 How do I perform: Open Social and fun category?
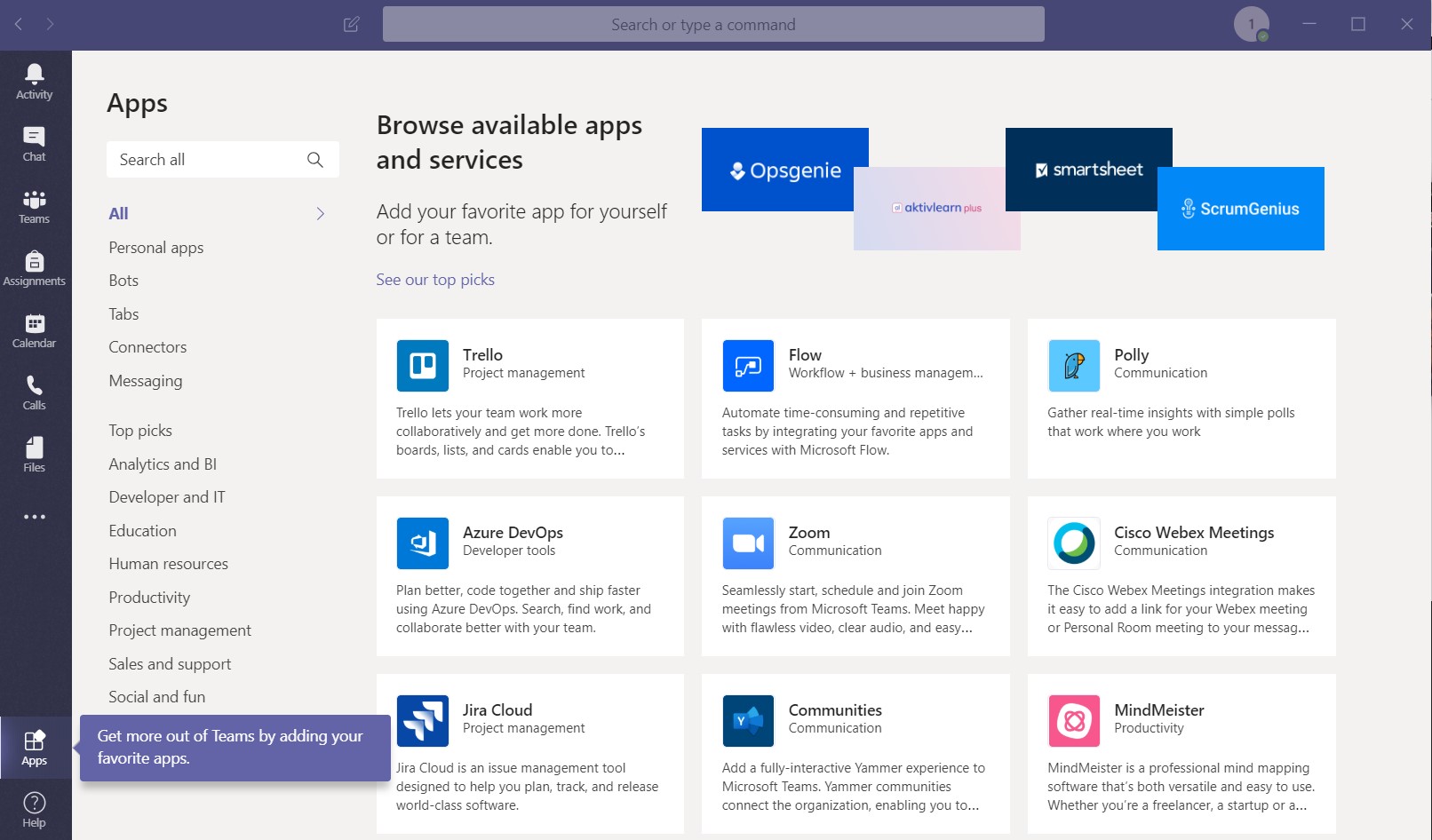tap(156, 697)
